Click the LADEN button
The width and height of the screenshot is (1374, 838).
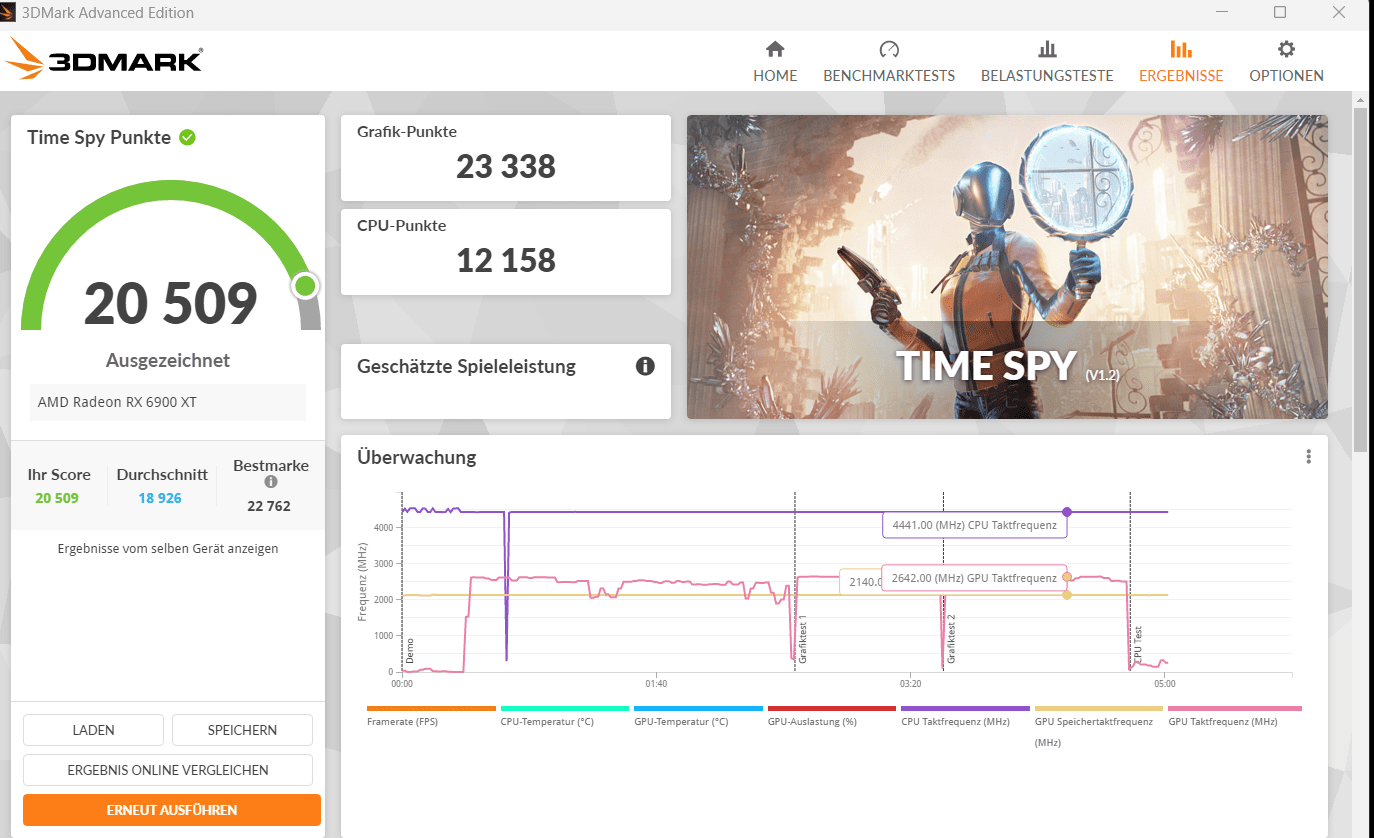93,730
